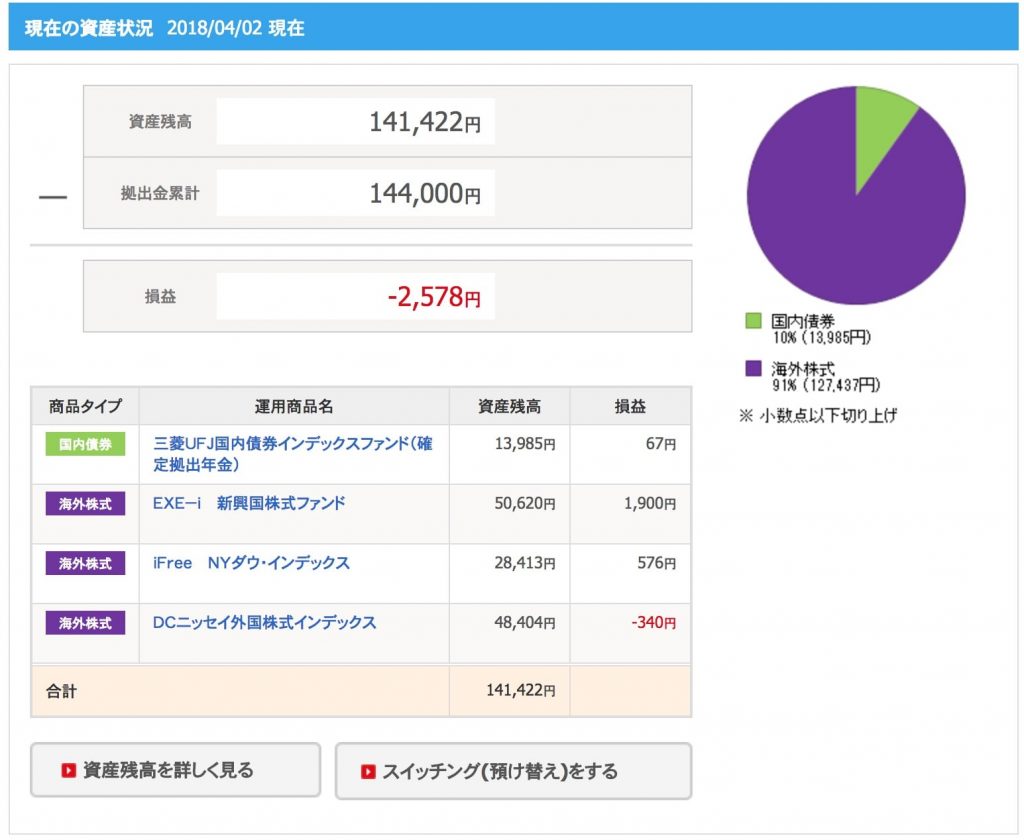This screenshot has width=1024, height=840.
Task: Click the 商品タイプ column header
Action: click(x=85, y=406)
